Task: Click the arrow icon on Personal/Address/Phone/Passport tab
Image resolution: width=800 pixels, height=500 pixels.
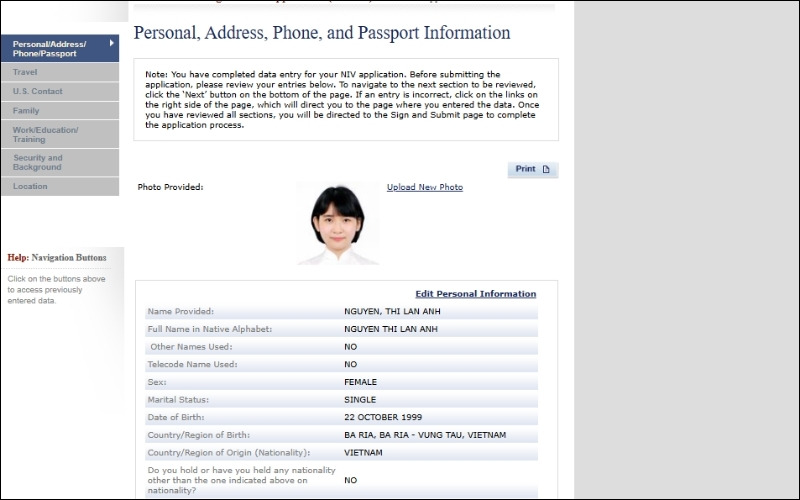Action: [x=111, y=44]
